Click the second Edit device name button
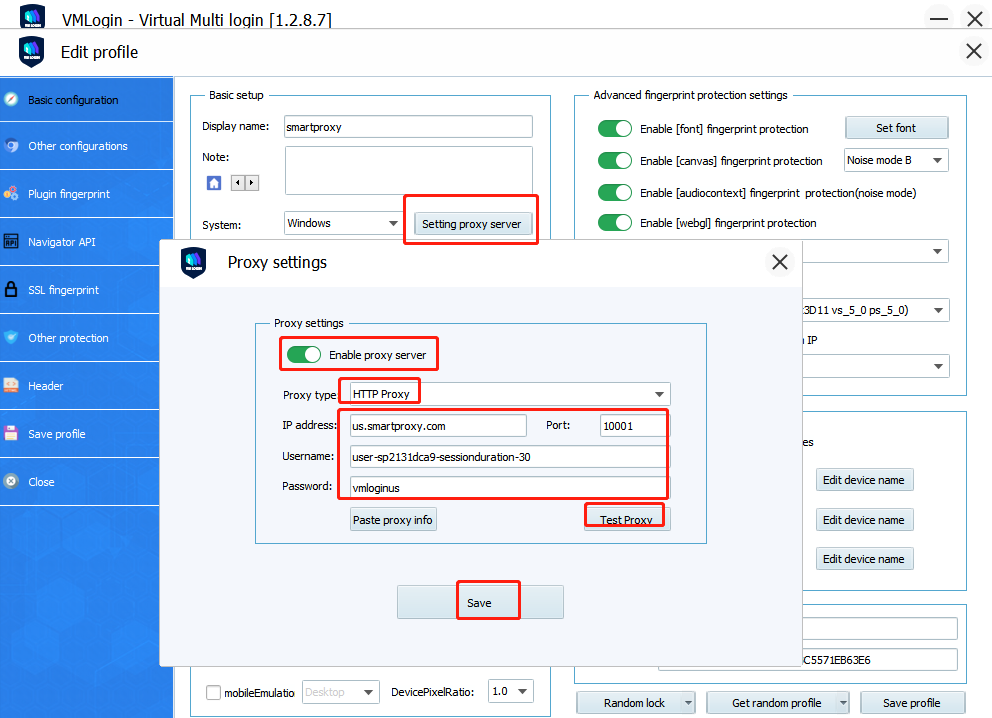The width and height of the screenshot is (992, 718). tap(864, 519)
